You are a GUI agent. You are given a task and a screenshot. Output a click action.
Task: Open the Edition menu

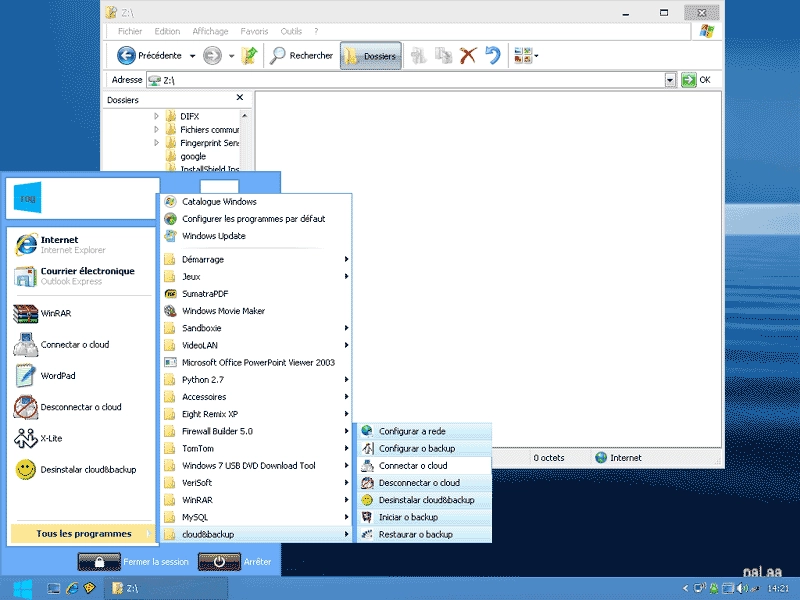pyautogui.click(x=167, y=31)
